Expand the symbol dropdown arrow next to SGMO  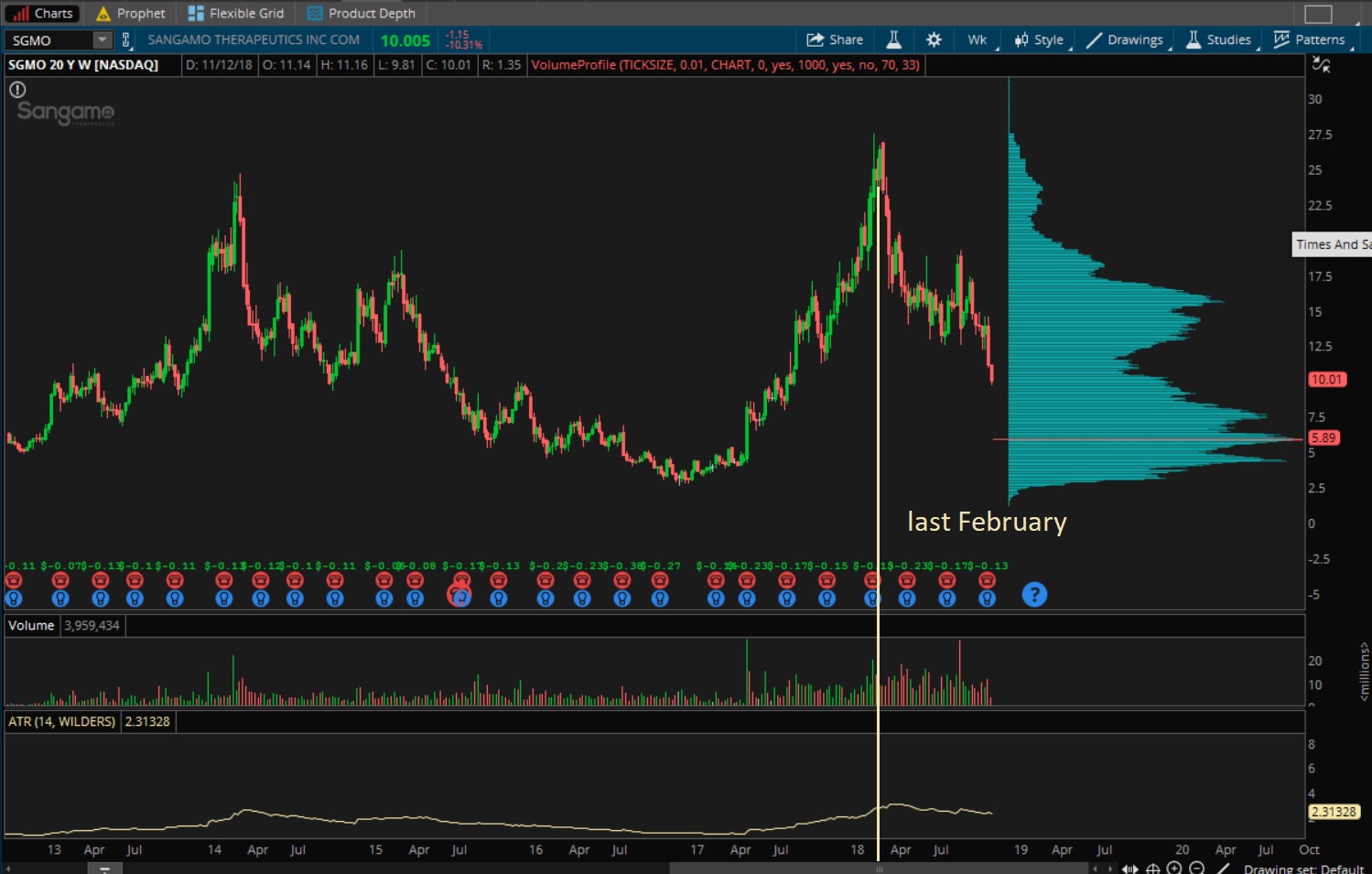click(x=103, y=40)
